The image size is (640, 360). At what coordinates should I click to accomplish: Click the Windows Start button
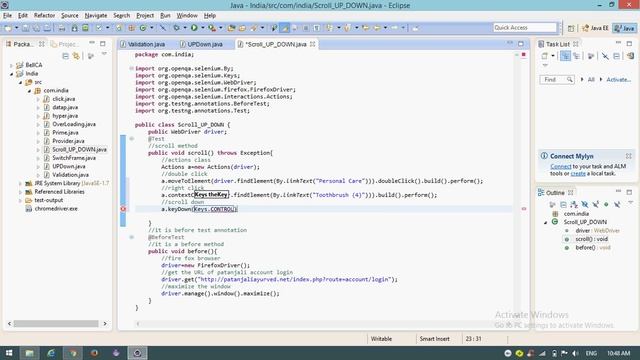[9, 353]
